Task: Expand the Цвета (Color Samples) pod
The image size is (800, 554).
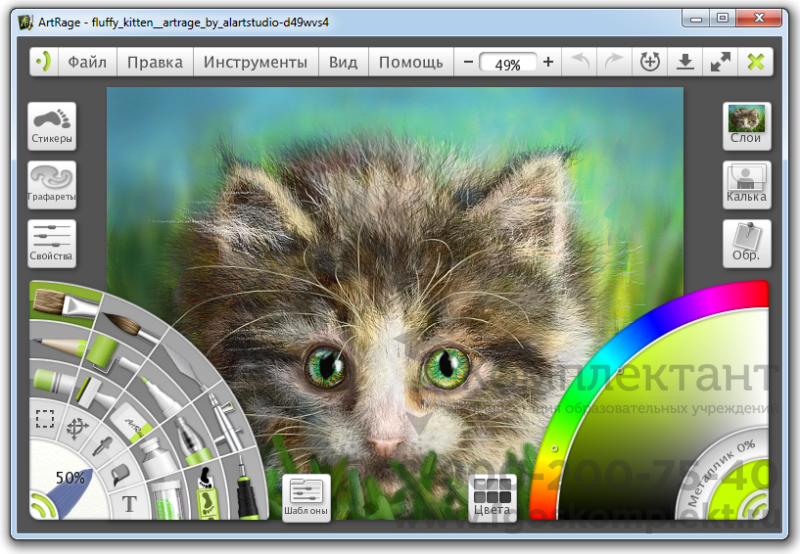Action: coord(493,497)
